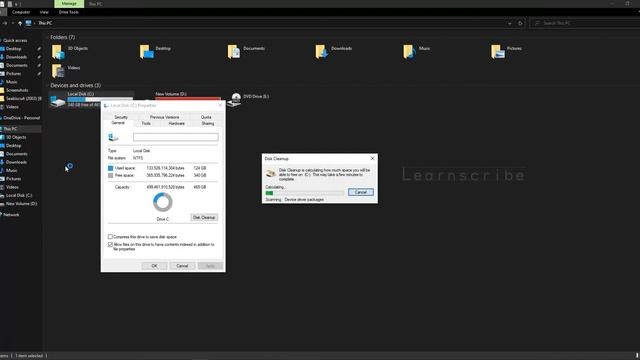Image resolution: width=640 pixels, height=360 pixels.
Task: Click the Drive C usage donut chart
Action: click(163, 202)
